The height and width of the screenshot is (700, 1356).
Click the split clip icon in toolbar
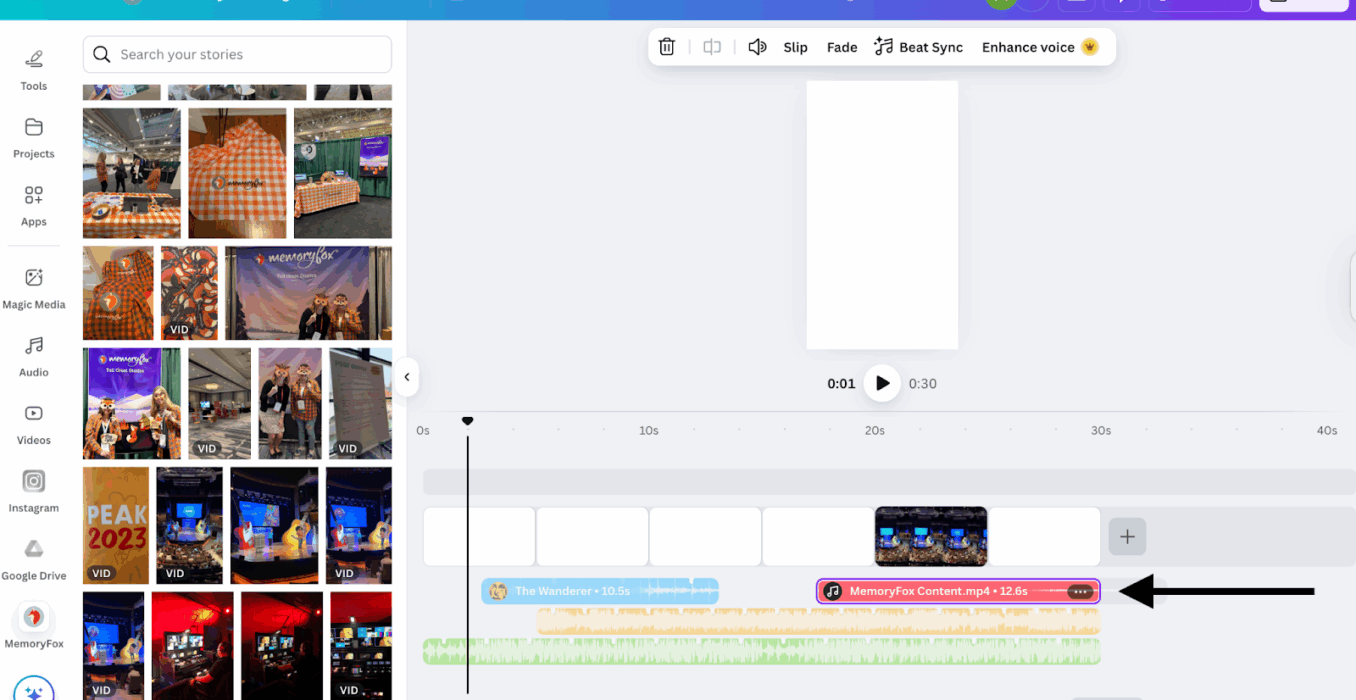tap(712, 47)
